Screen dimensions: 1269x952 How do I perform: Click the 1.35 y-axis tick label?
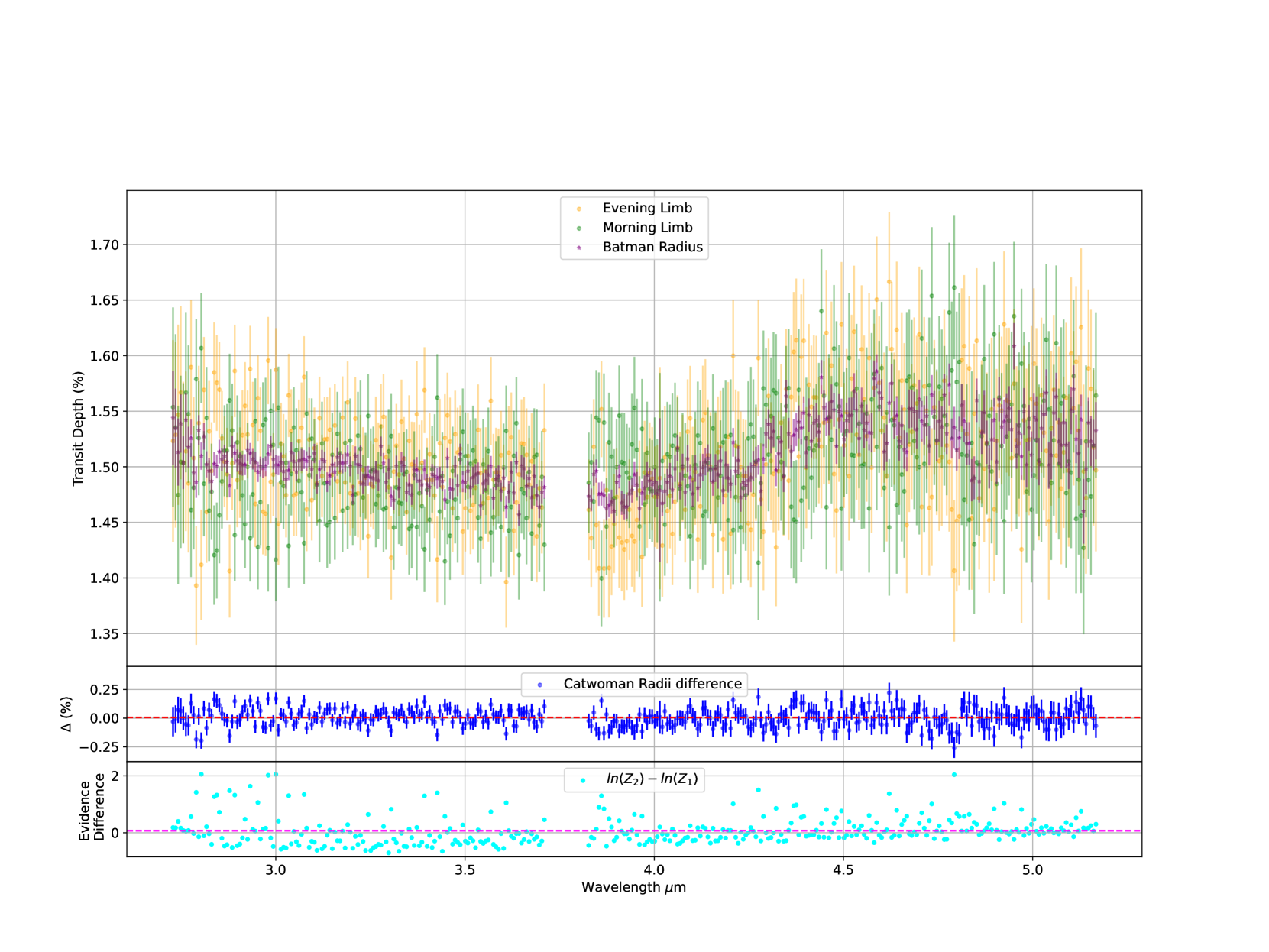coord(105,634)
